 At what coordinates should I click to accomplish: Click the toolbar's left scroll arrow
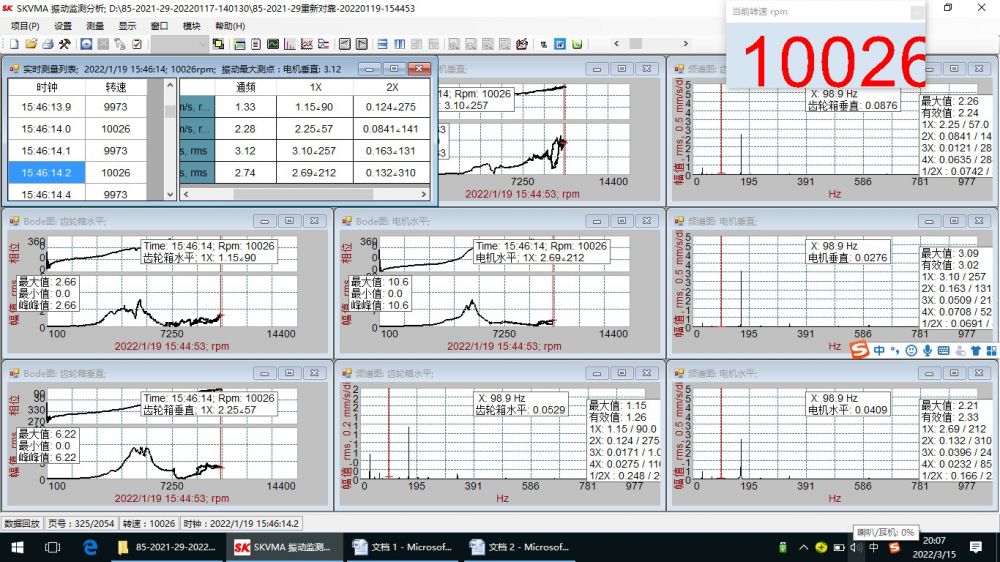[616, 43]
